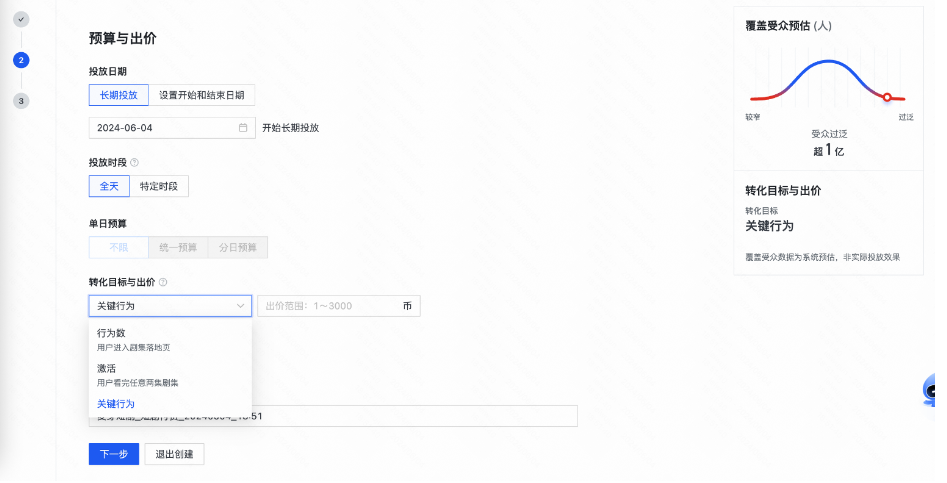Viewport: 947px width, 483px height.
Task: Click the 预算与出价 heading
Action: pyautogui.click(x=123, y=39)
